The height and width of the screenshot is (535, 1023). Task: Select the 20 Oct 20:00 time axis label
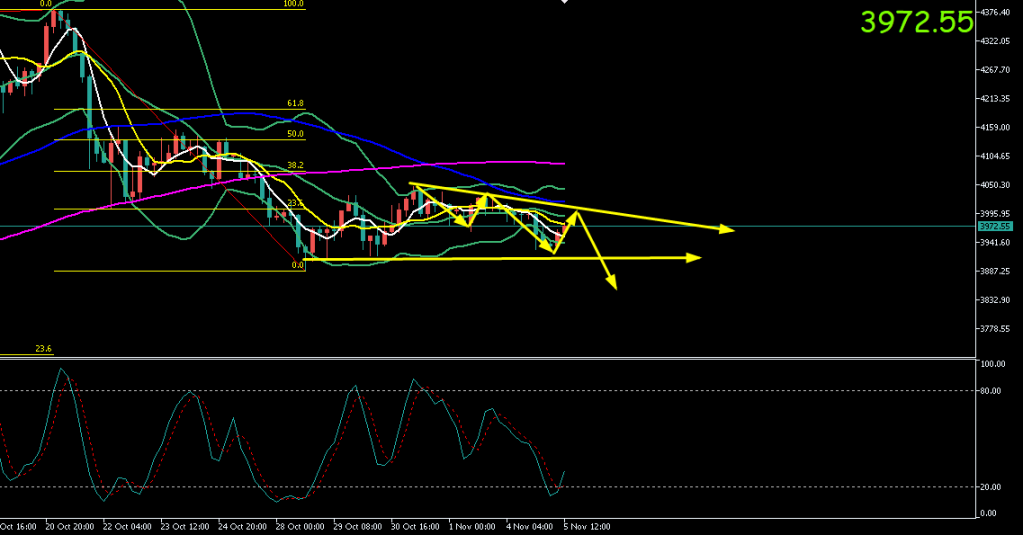coord(69,526)
